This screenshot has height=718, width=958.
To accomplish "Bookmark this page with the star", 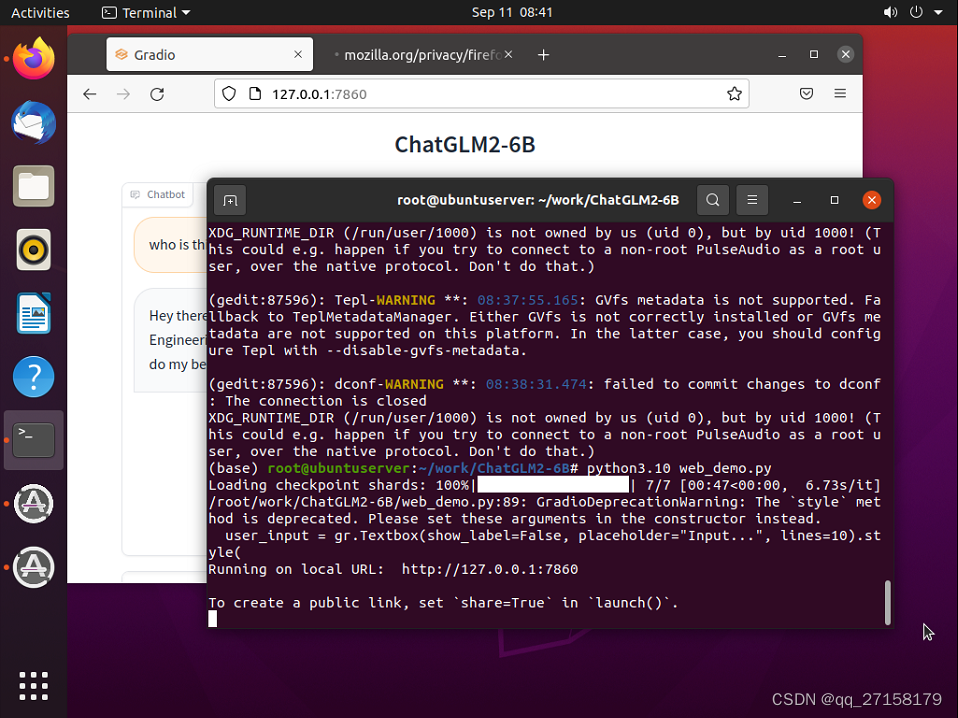I will pyautogui.click(x=734, y=93).
